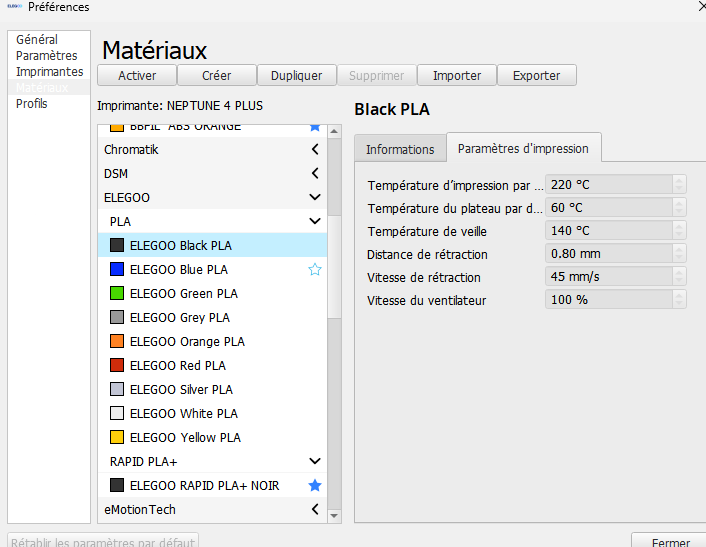Click the grey swatch of ELEGOO Grey PLA
This screenshot has width=706, height=547.
[117, 317]
